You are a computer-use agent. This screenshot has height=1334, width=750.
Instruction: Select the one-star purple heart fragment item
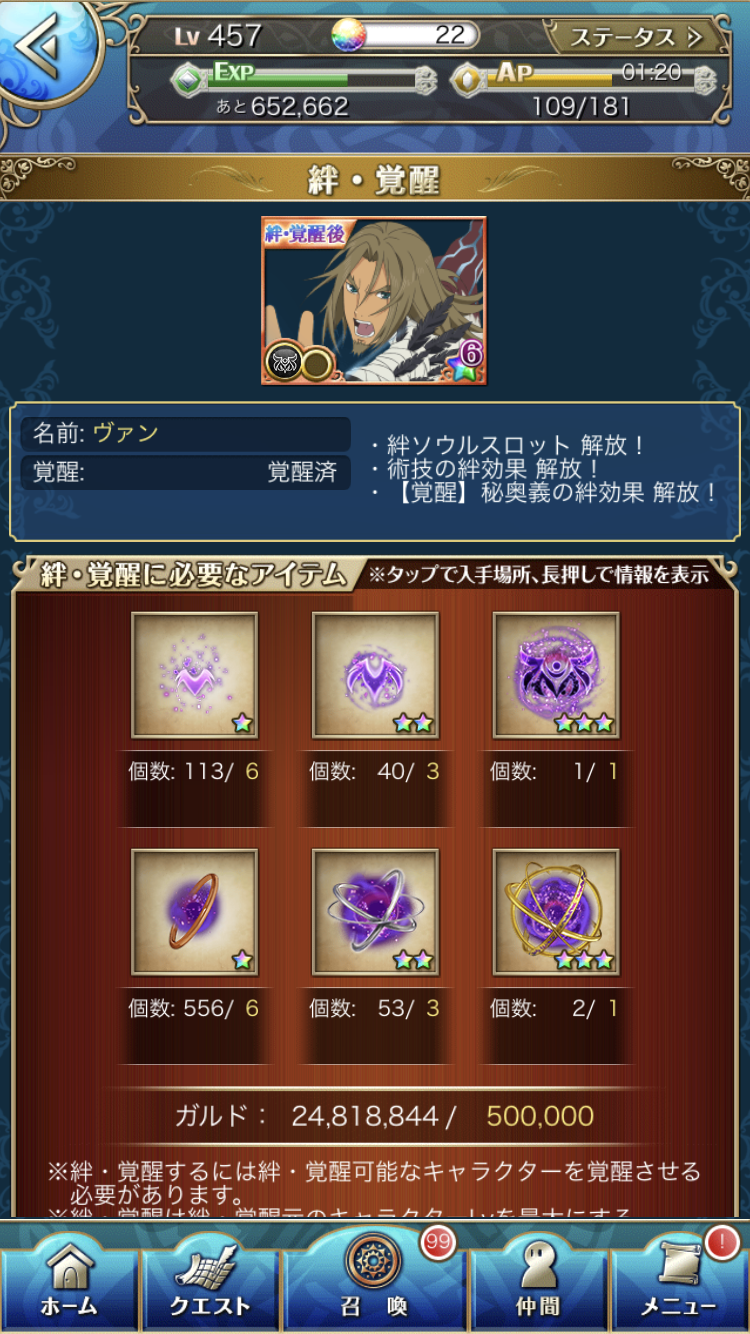tap(195, 676)
